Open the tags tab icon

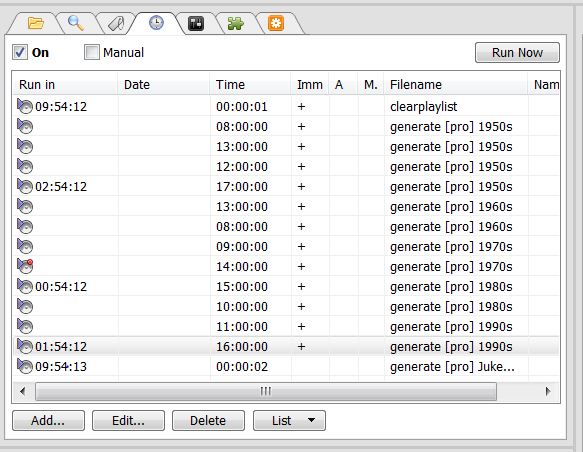[116, 24]
